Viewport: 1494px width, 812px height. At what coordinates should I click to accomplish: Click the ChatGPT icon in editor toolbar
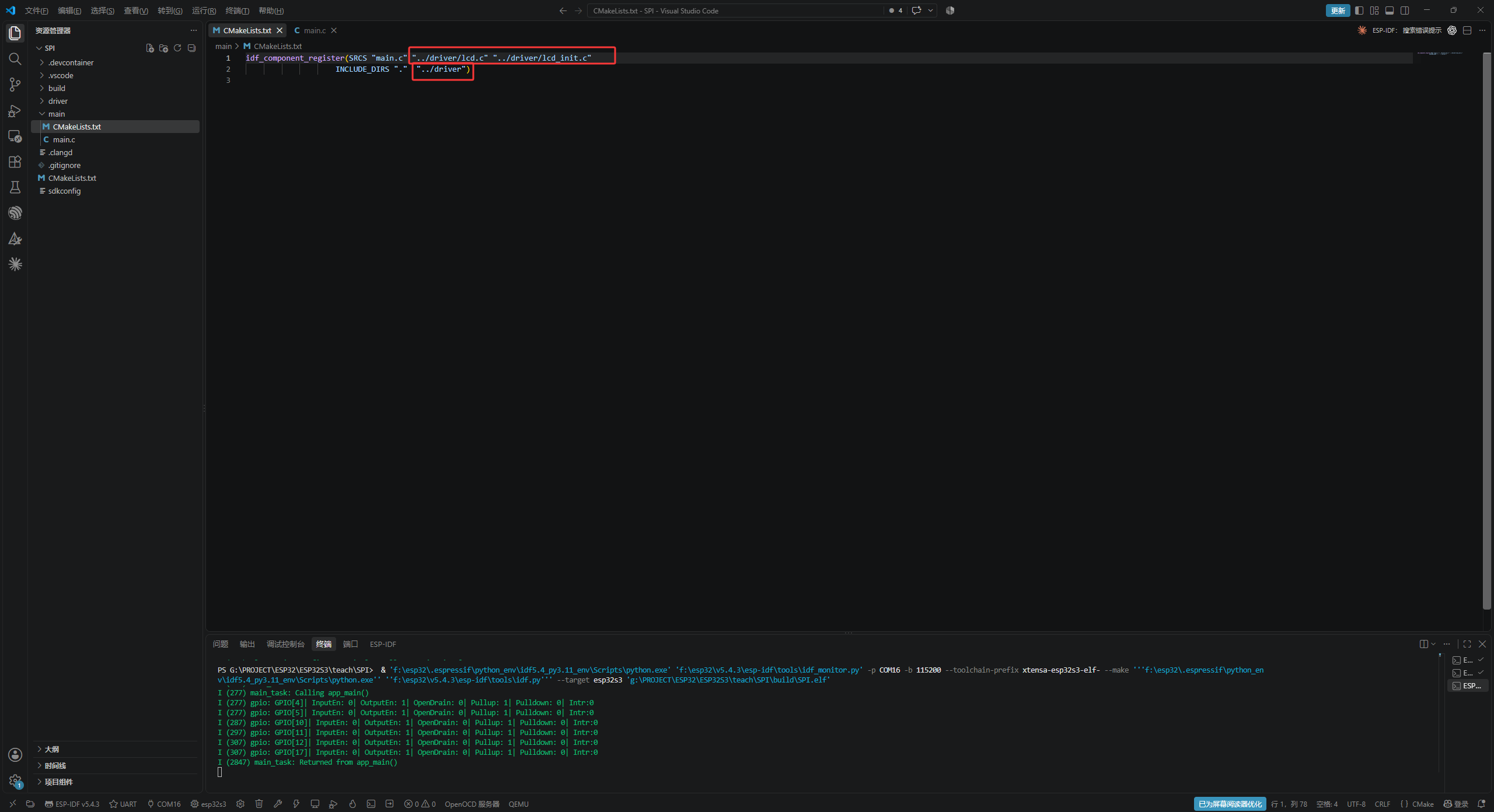click(1452, 30)
